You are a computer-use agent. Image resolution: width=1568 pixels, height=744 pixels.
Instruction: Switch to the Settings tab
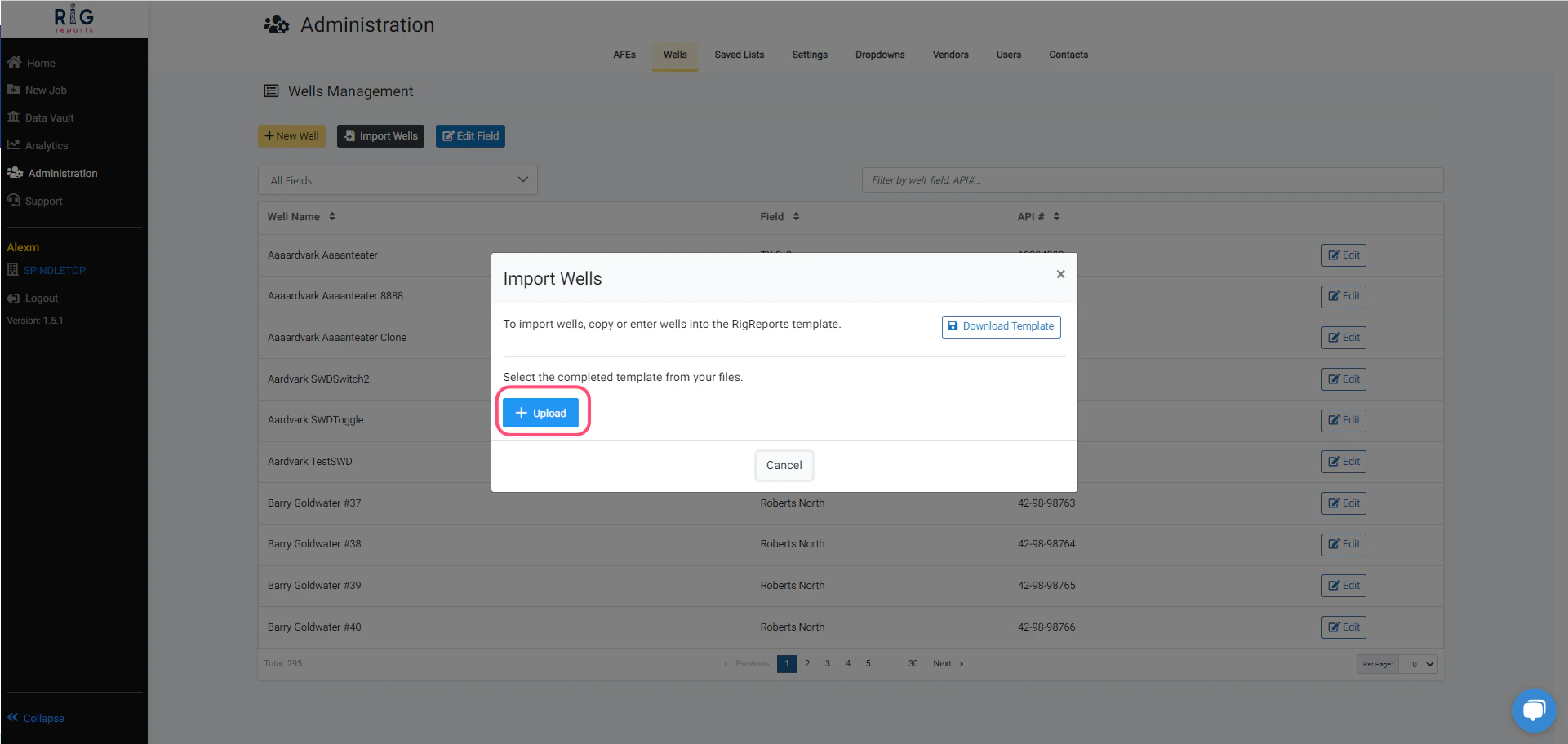[810, 55]
